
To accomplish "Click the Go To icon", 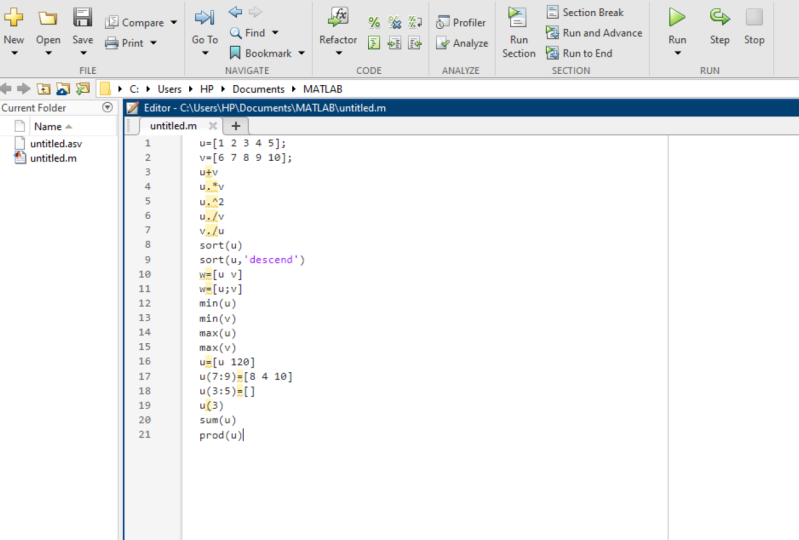I will pos(204,18).
